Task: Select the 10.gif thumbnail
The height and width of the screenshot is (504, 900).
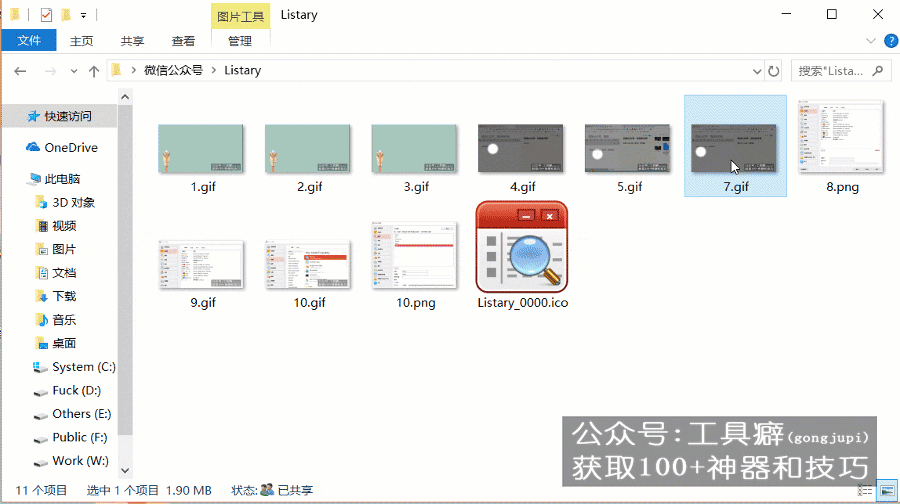Action: [308, 265]
